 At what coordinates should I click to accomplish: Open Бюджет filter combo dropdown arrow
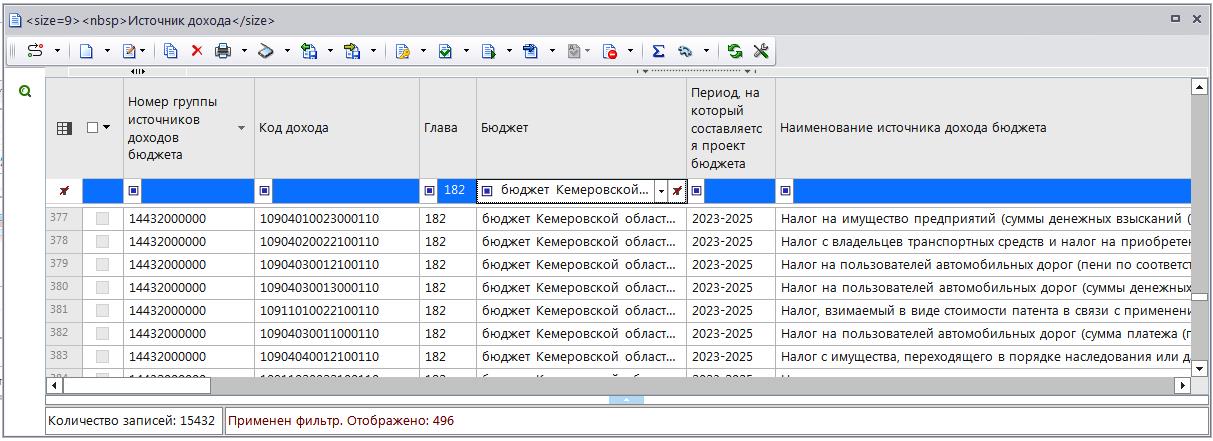click(661, 190)
